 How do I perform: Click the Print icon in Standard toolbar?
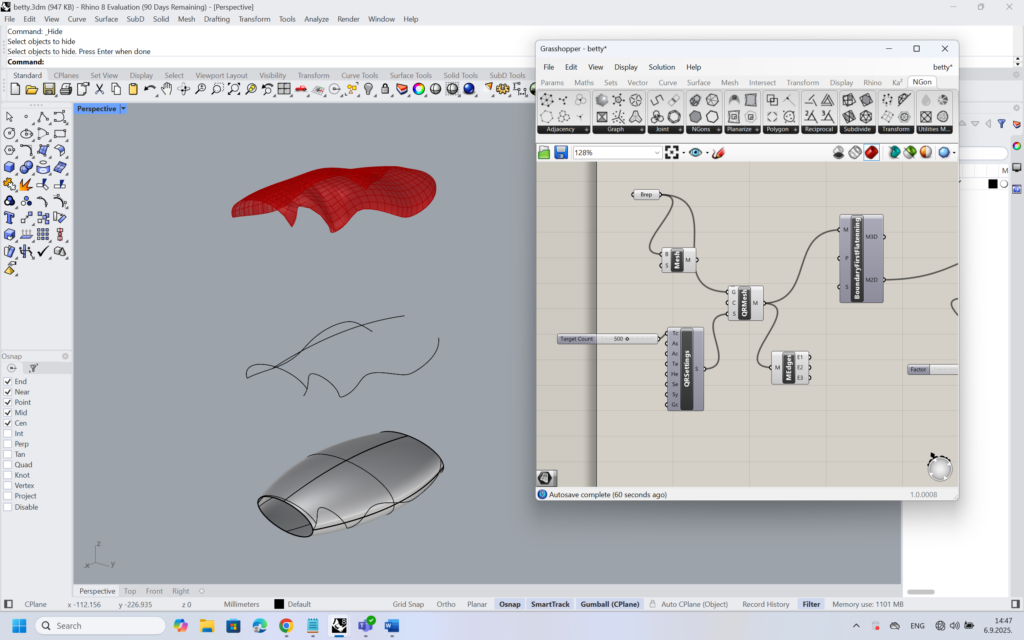pyautogui.click(x=66, y=89)
